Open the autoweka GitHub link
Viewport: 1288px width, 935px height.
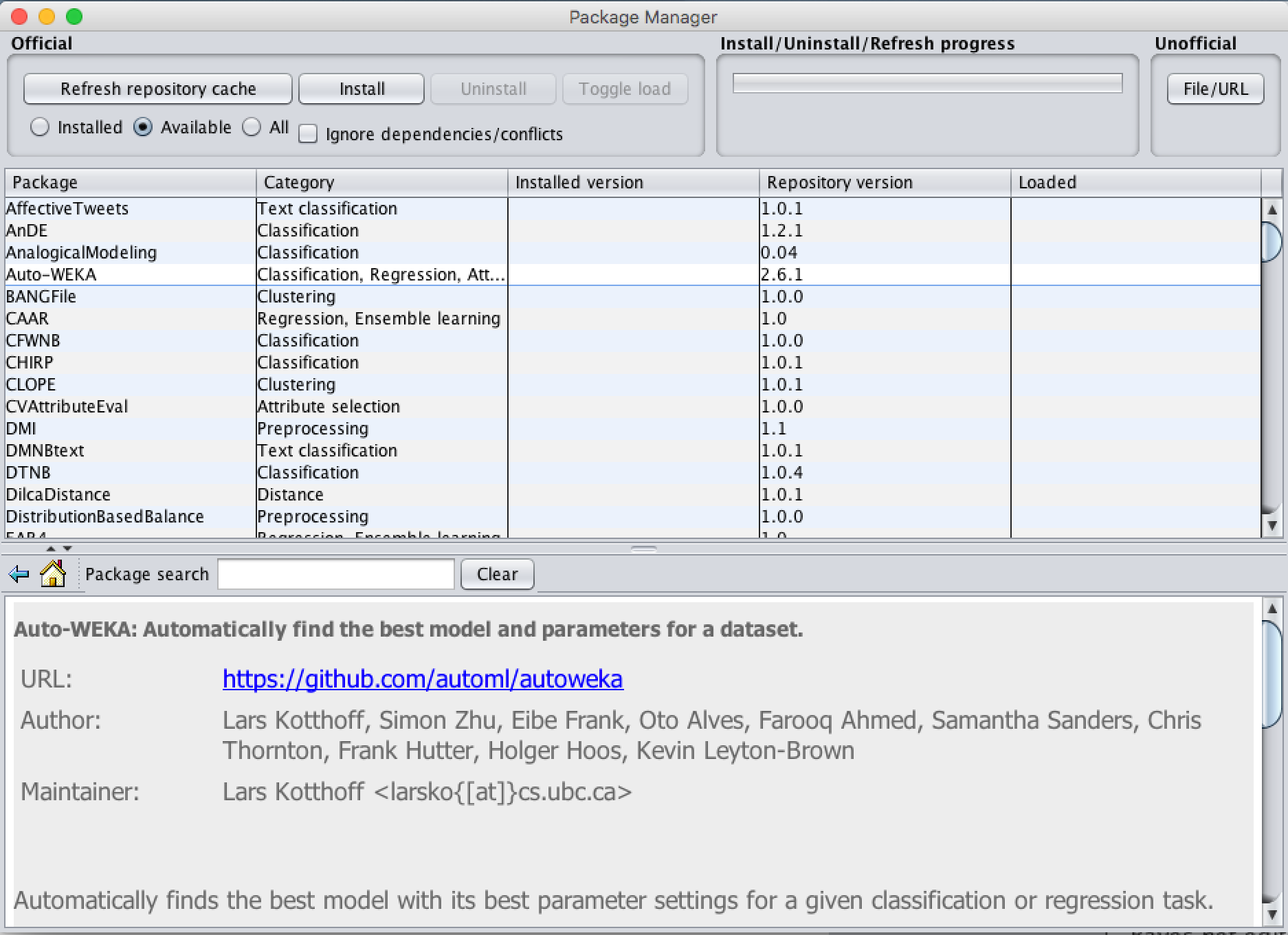(x=423, y=679)
